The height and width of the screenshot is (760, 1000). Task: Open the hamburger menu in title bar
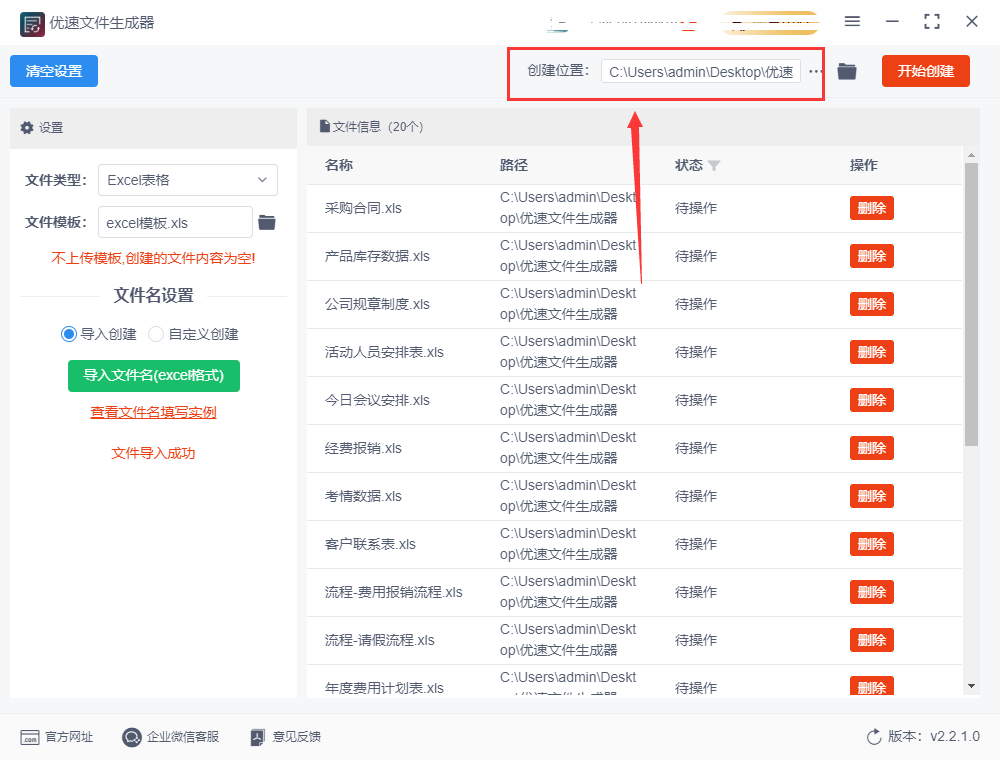852,21
